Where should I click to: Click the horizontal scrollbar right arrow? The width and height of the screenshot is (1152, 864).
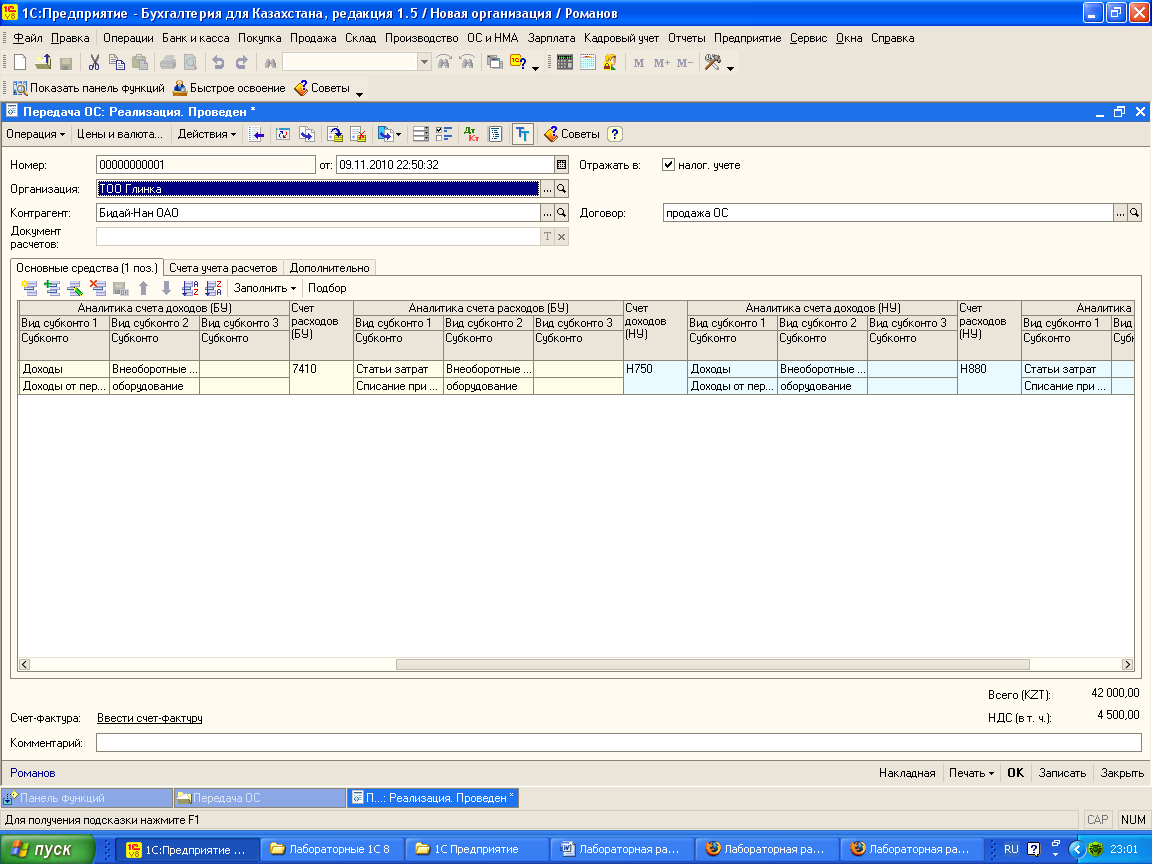tap(1127, 664)
